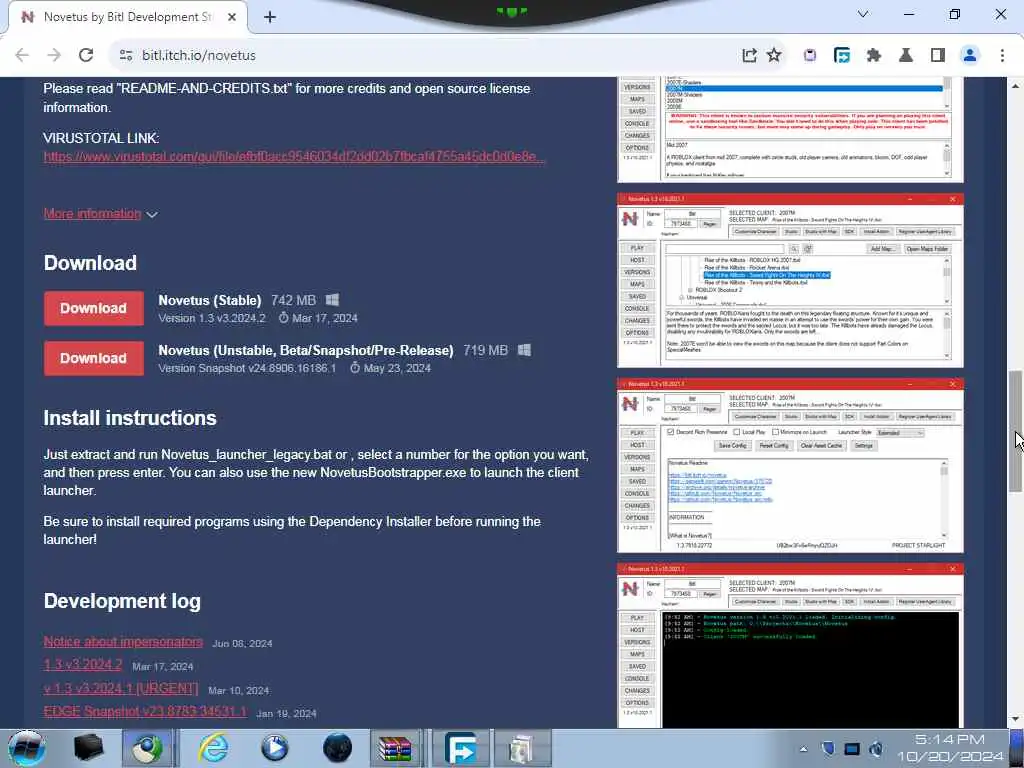Viewport: 1024px width, 768px height.
Task: Open the Extensions puzzle-piece menu
Action: (874, 56)
